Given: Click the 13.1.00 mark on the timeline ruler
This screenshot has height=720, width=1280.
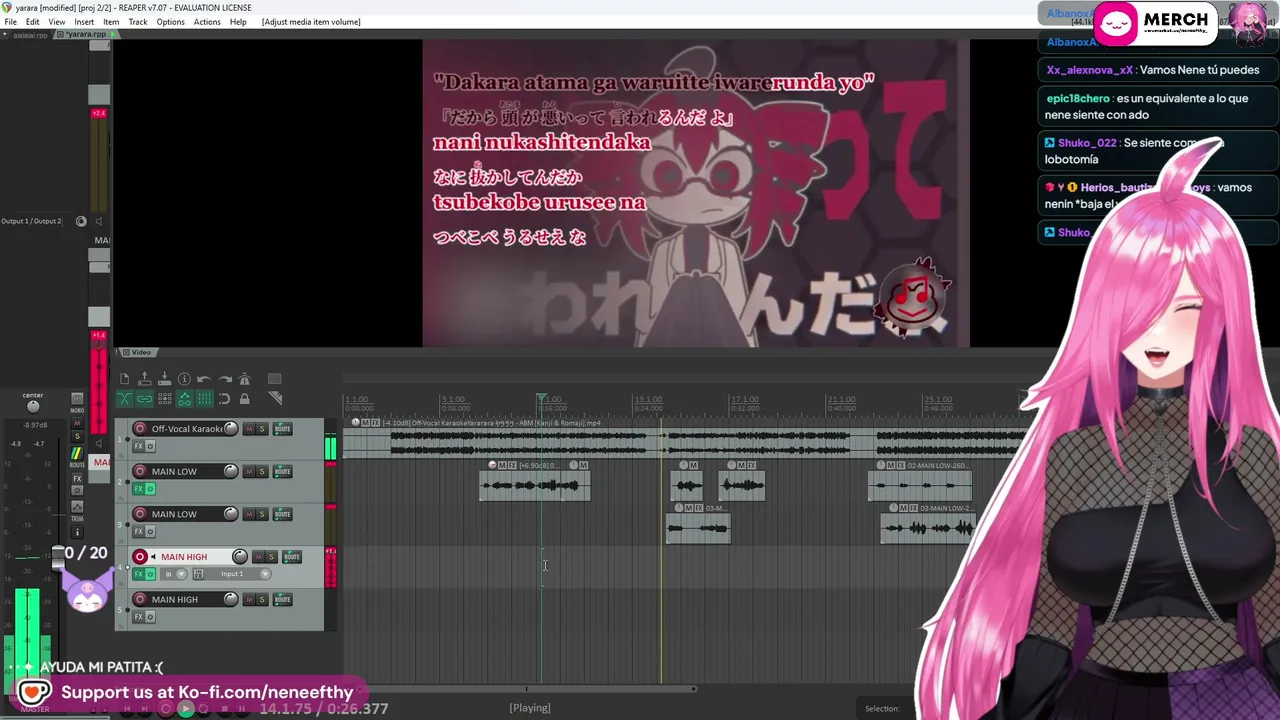Looking at the screenshot, I should tap(648, 400).
